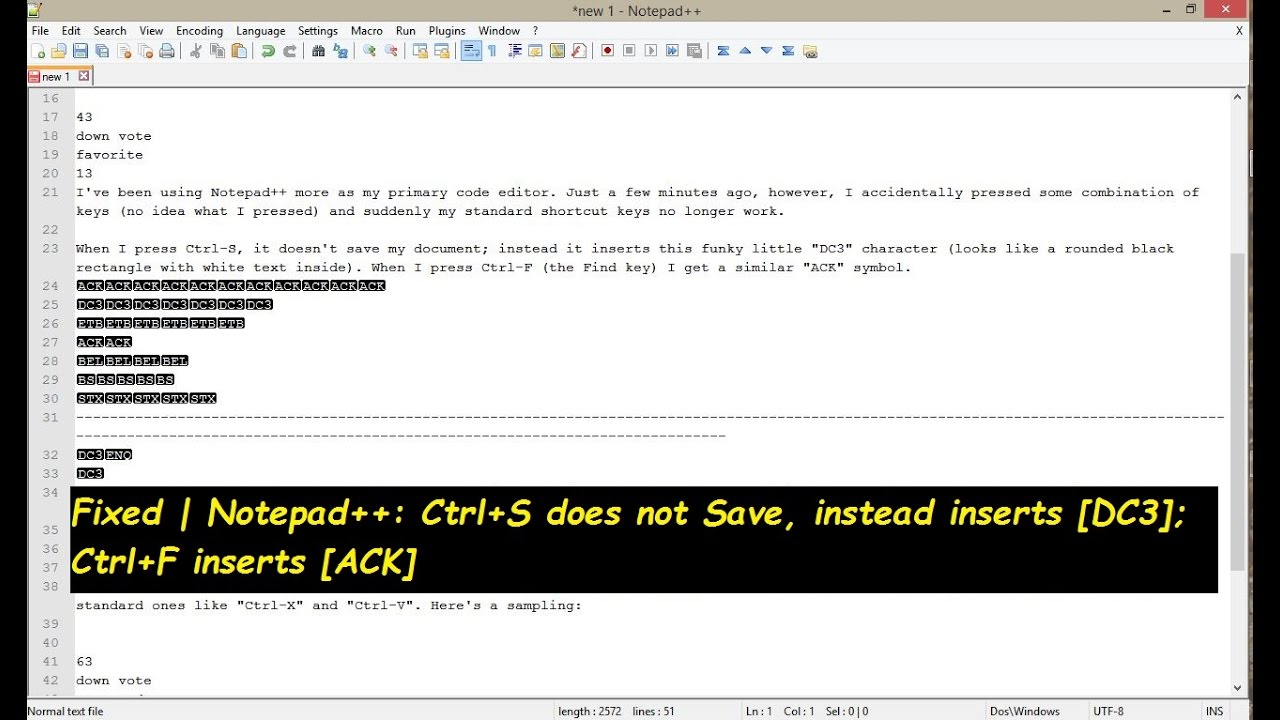Click 'Dos\Windows' in the status bar
The height and width of the screenshot is (720, 1280).
pos(1025,711)
